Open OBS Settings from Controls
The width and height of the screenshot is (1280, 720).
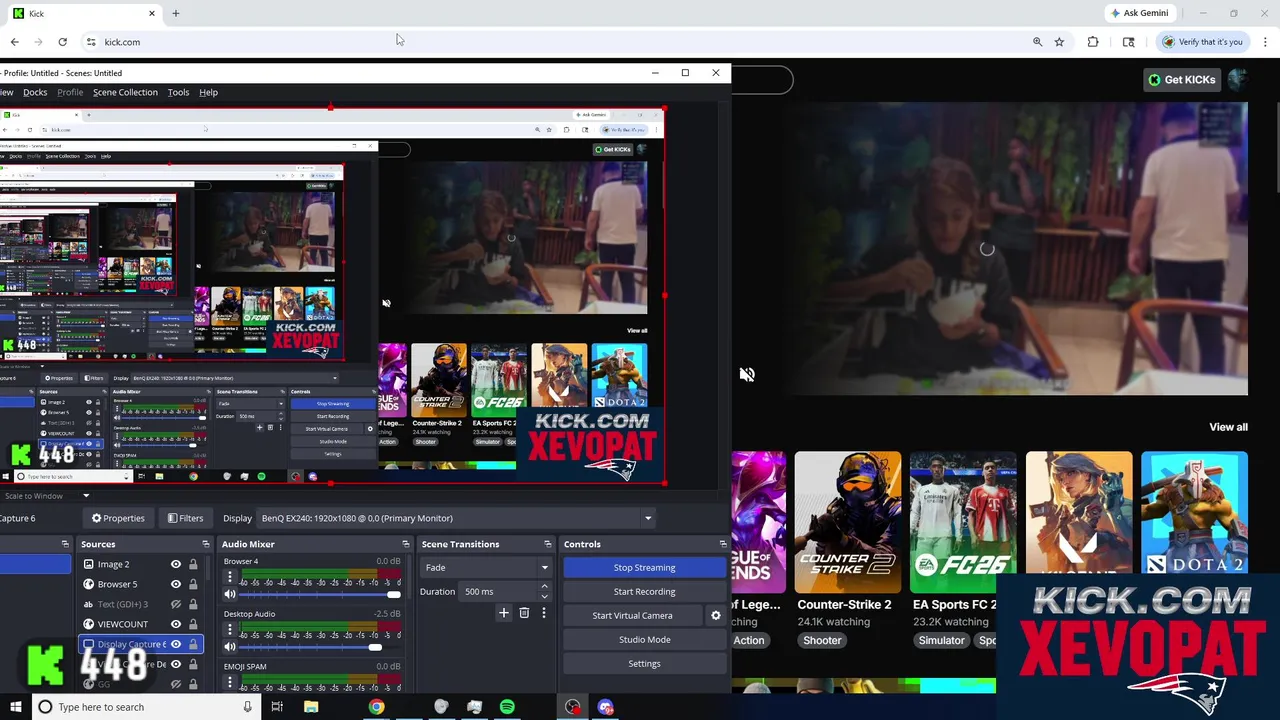pos(644,664)
